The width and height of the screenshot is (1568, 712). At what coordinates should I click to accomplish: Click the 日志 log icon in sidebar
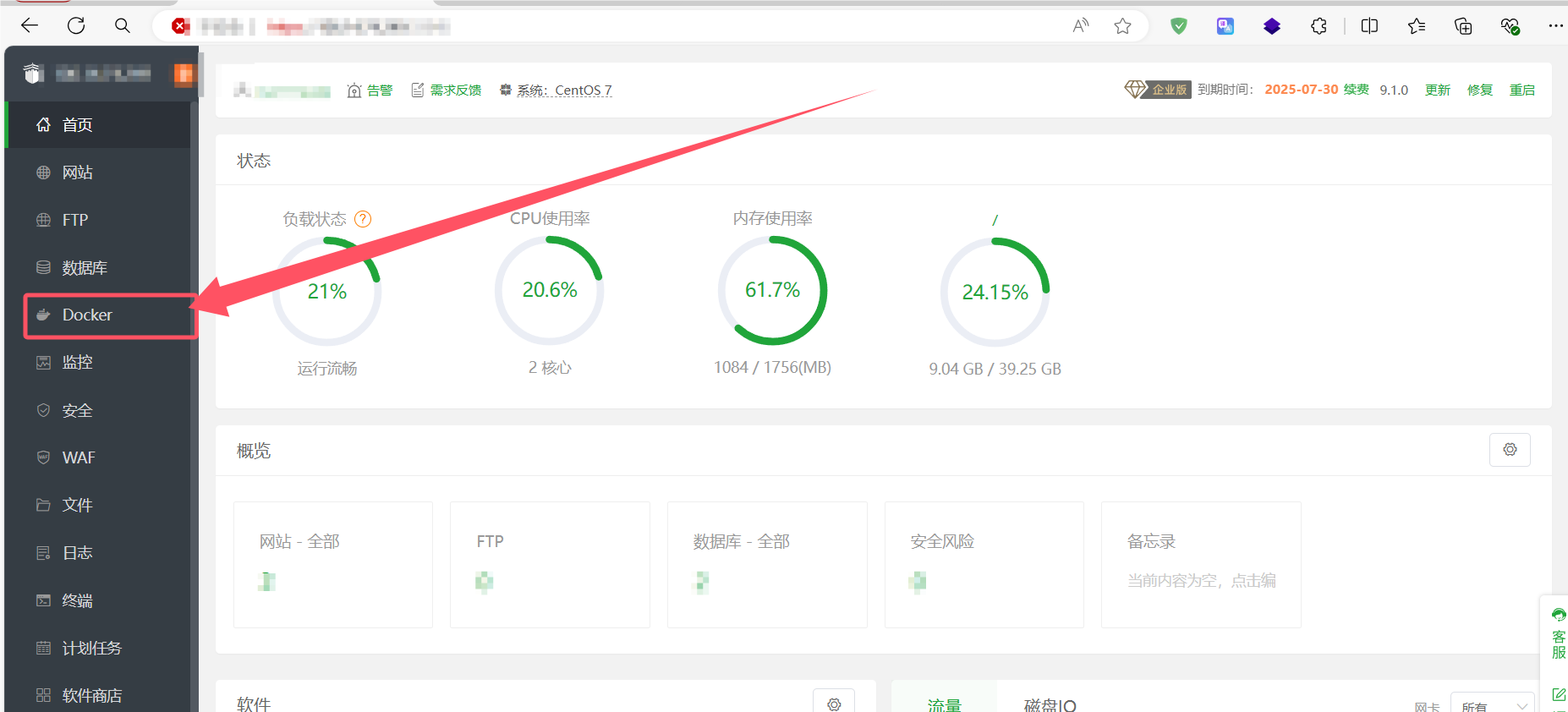43,553
